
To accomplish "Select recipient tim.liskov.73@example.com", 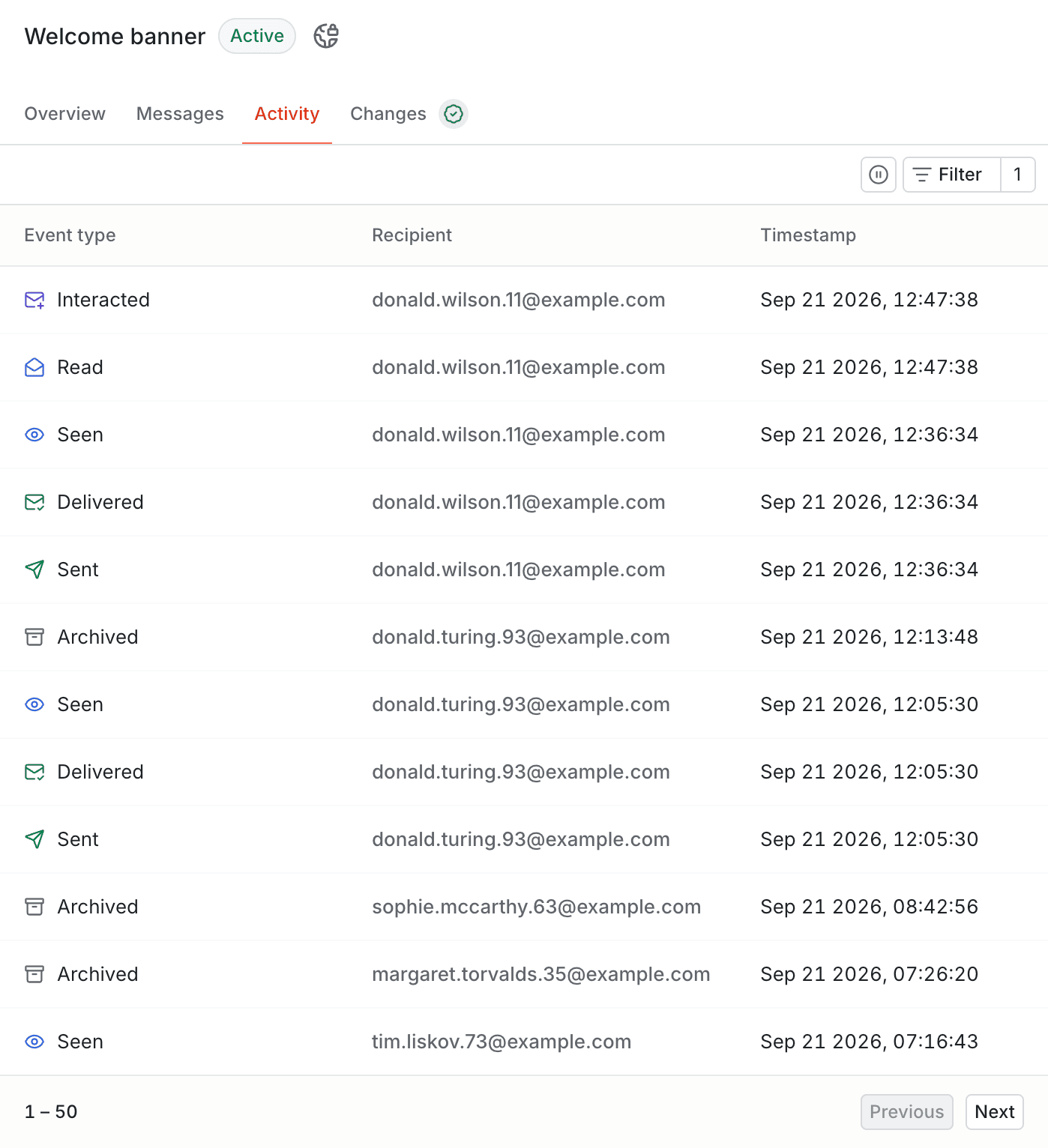I will [x=502, y=1042].
